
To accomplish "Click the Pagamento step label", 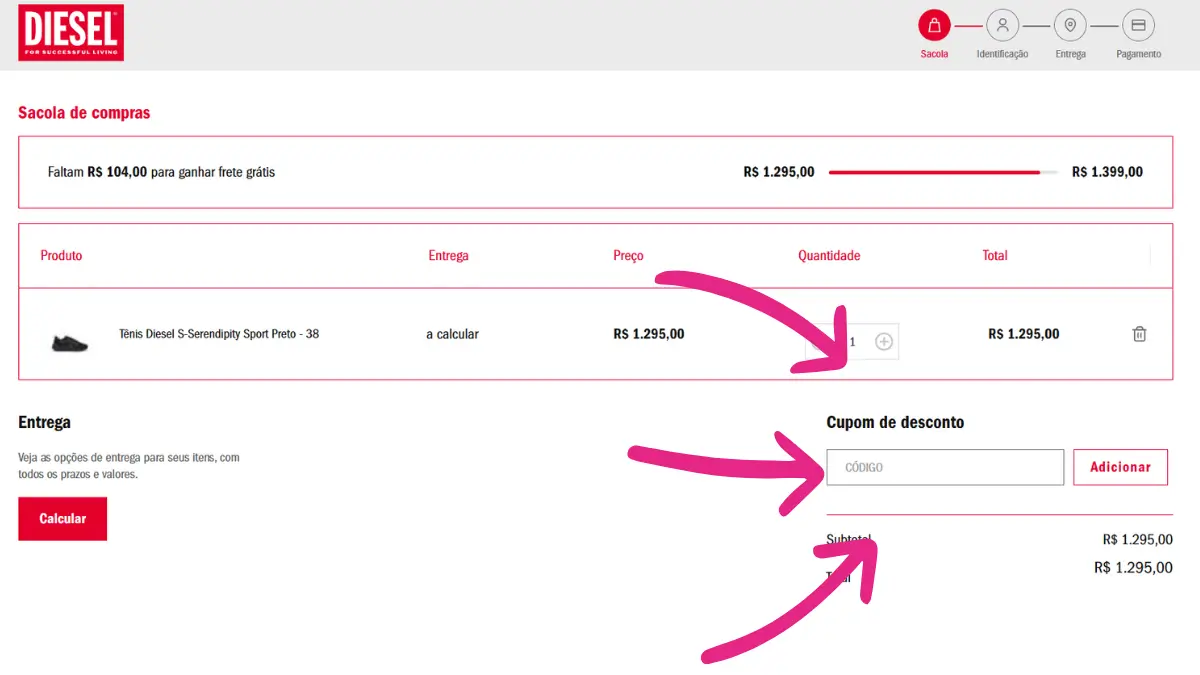I will coord(1138,54).
